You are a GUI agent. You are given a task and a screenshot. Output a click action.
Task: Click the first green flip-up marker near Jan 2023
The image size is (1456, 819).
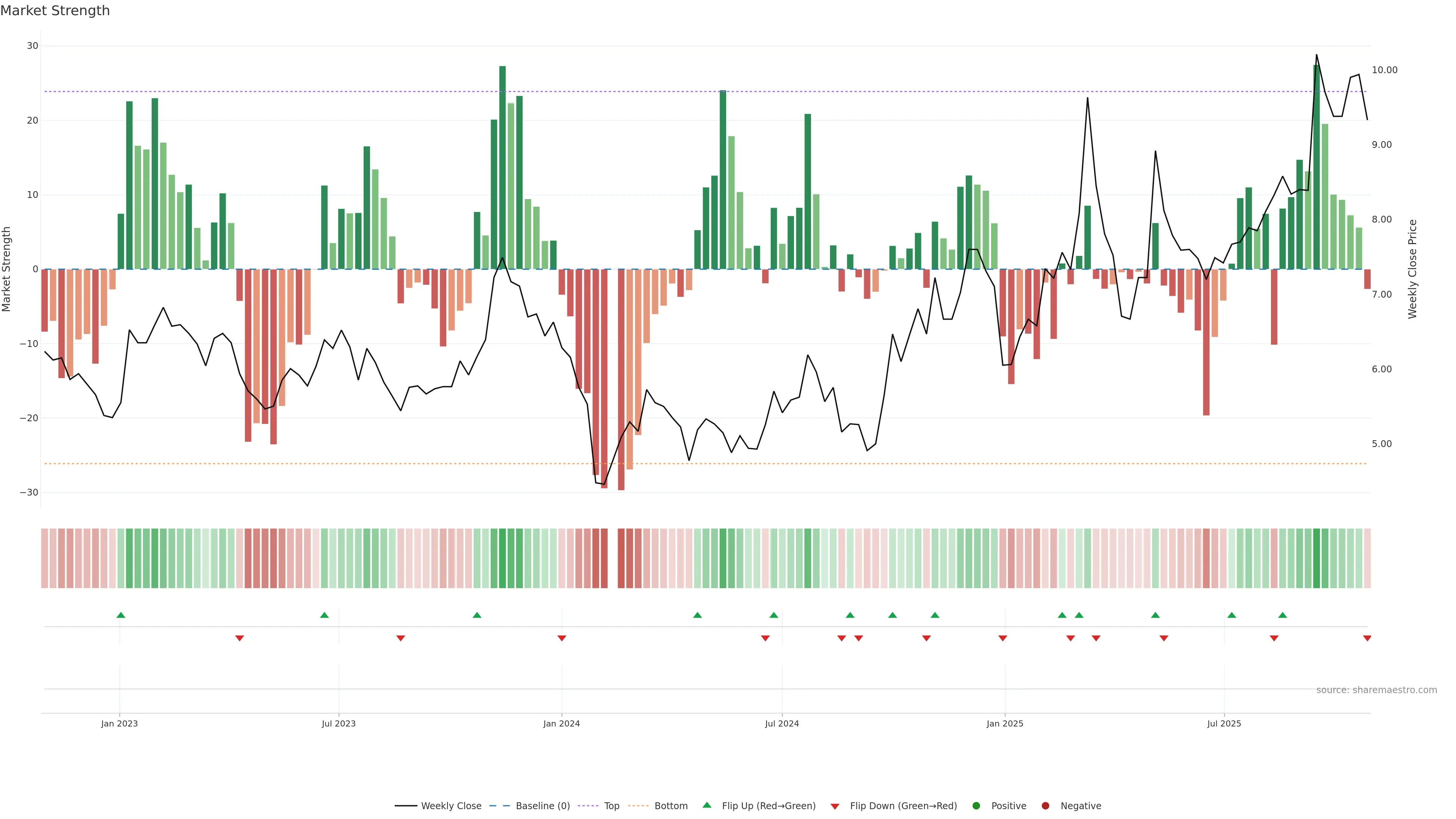coord(121,615)
